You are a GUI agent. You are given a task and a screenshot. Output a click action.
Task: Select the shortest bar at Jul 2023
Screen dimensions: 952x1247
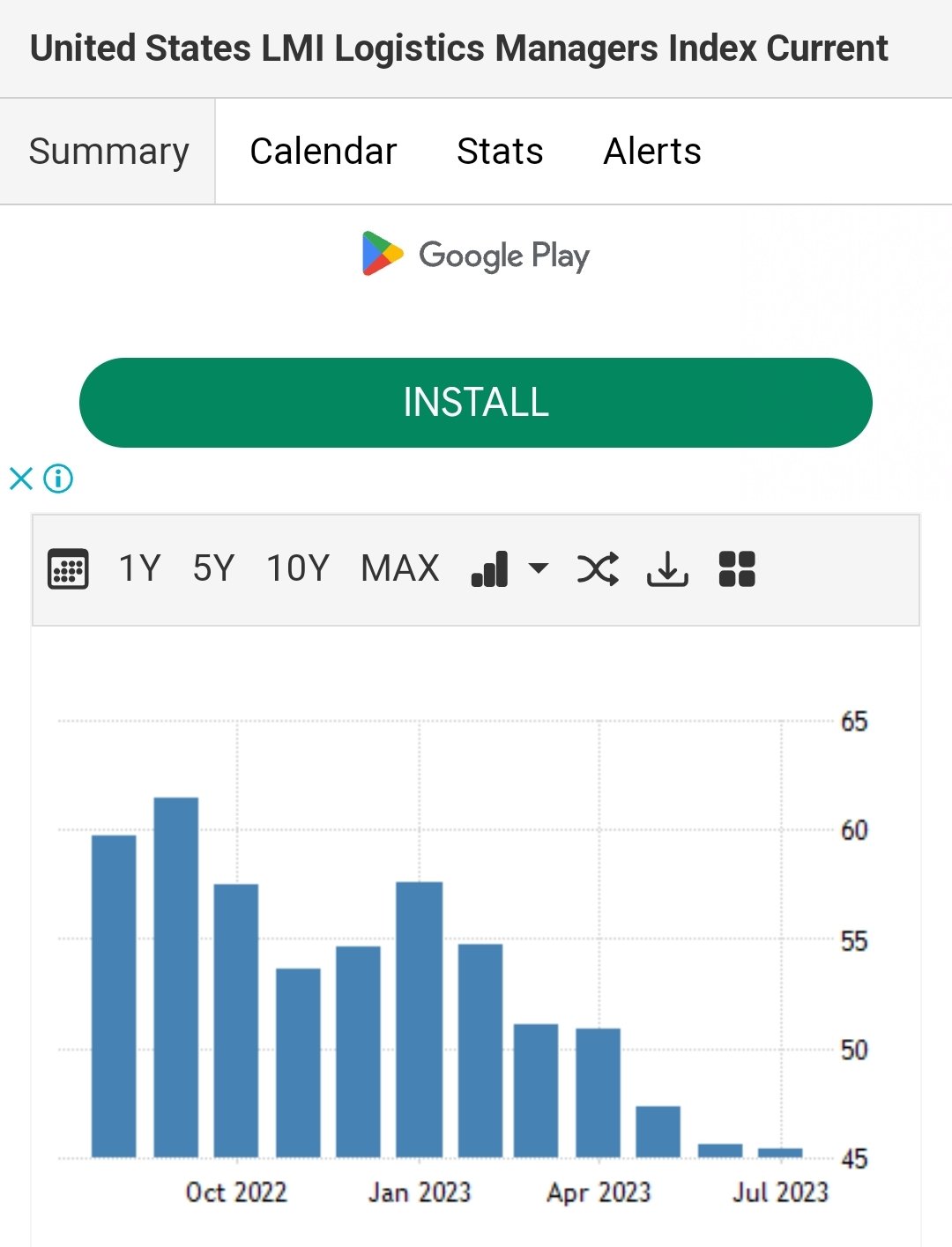pos(780,1153)
